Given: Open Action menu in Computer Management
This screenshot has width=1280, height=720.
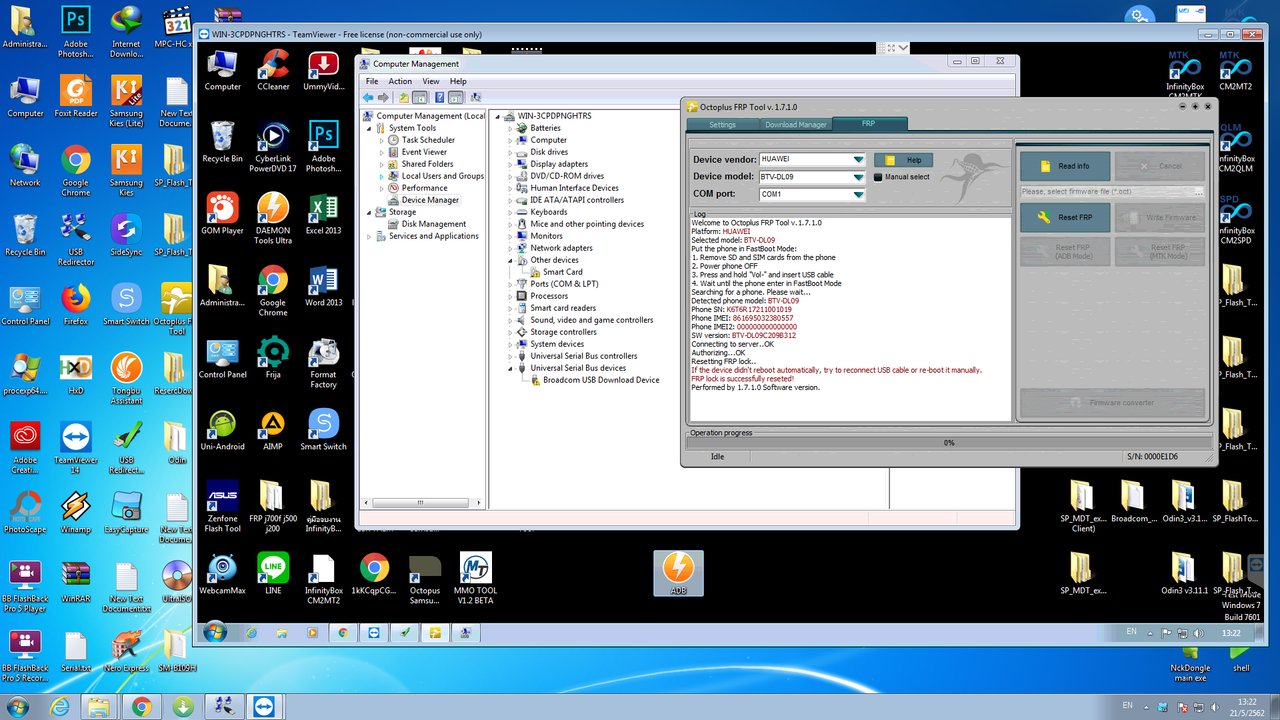Looking at the screenshot, I should click(x=400, y=81).
